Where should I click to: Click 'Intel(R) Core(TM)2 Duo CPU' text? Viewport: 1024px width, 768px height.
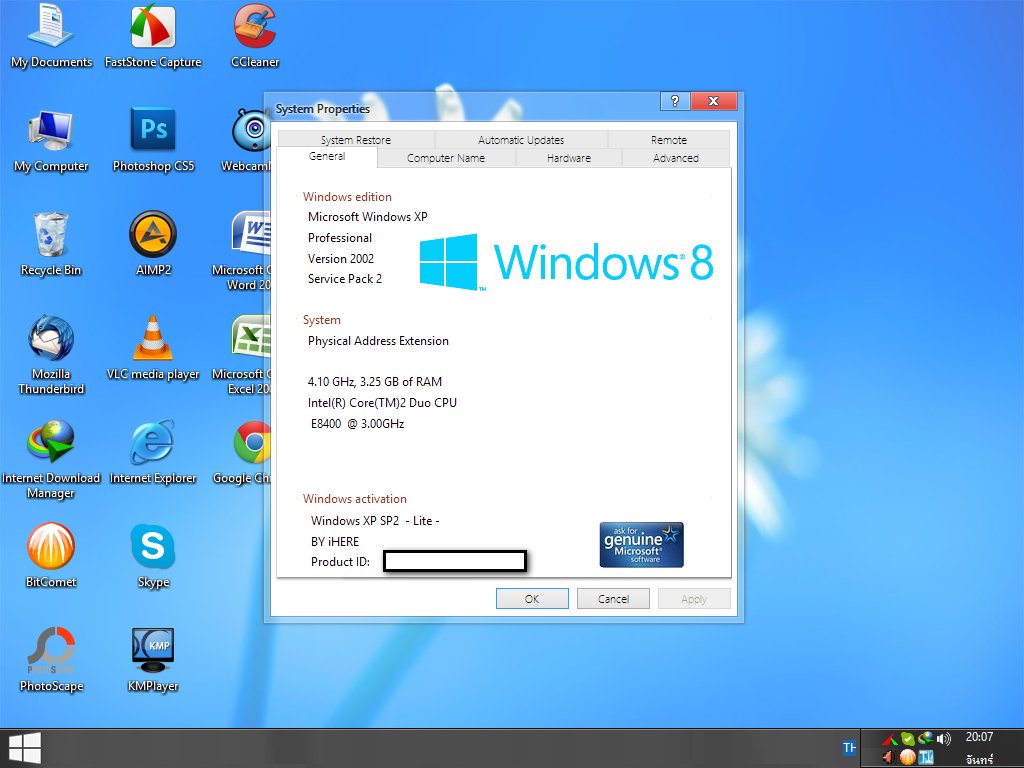[x=382, y=403]
